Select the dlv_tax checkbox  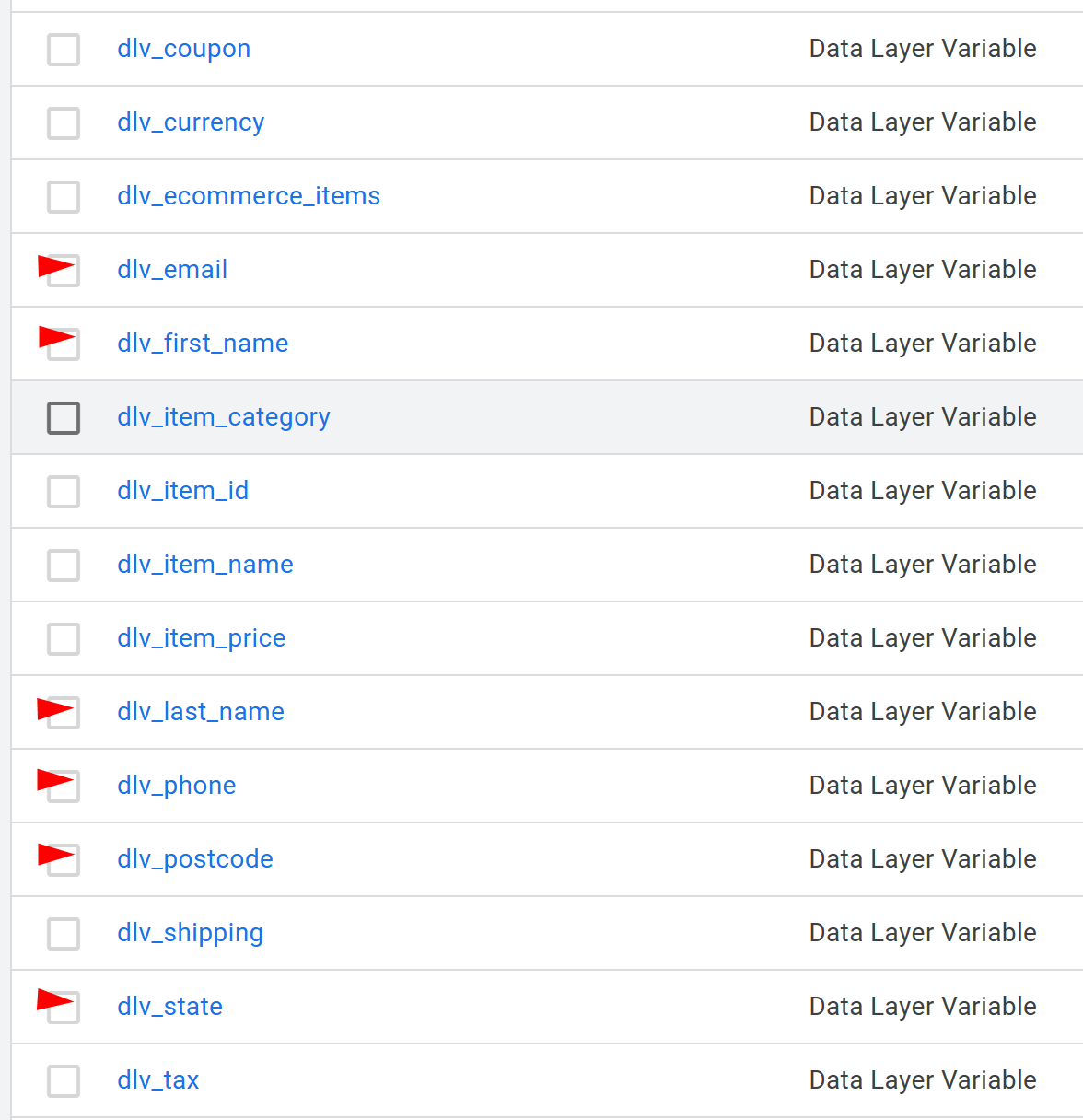pos(64,1081)
